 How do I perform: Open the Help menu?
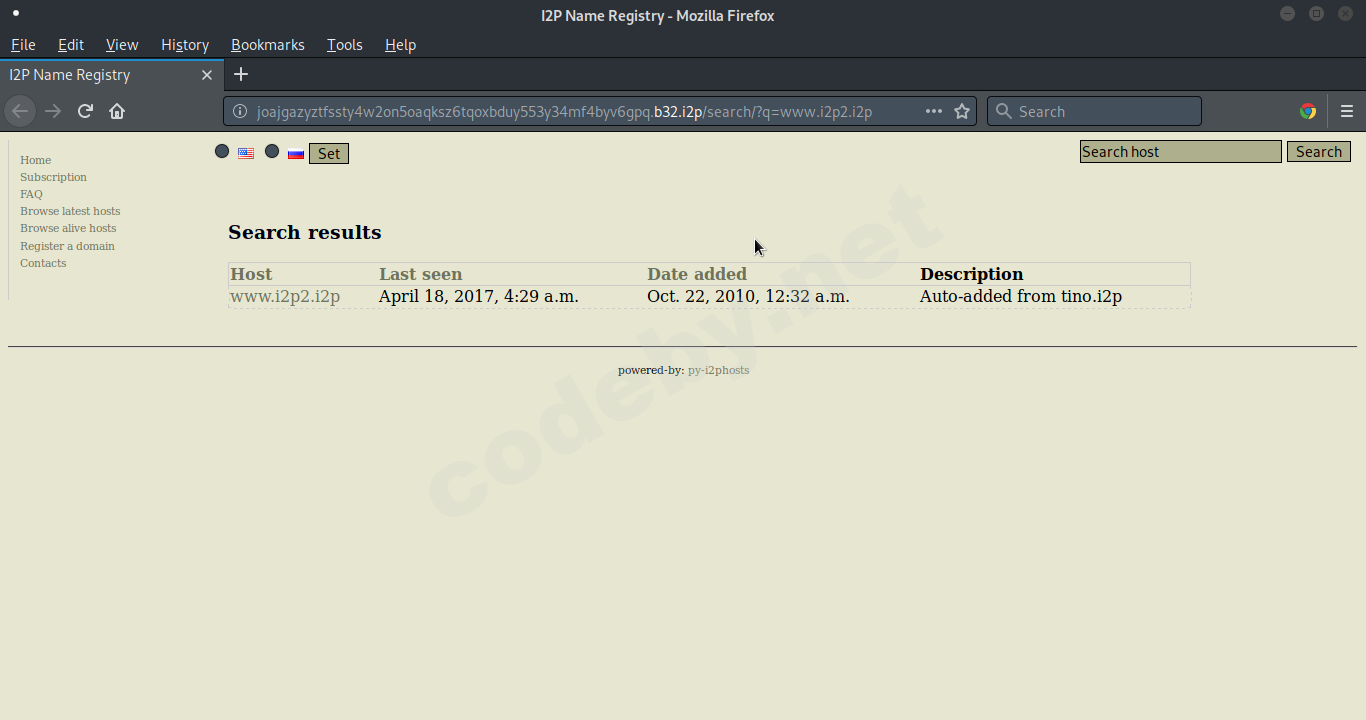(x=400, y=45)
